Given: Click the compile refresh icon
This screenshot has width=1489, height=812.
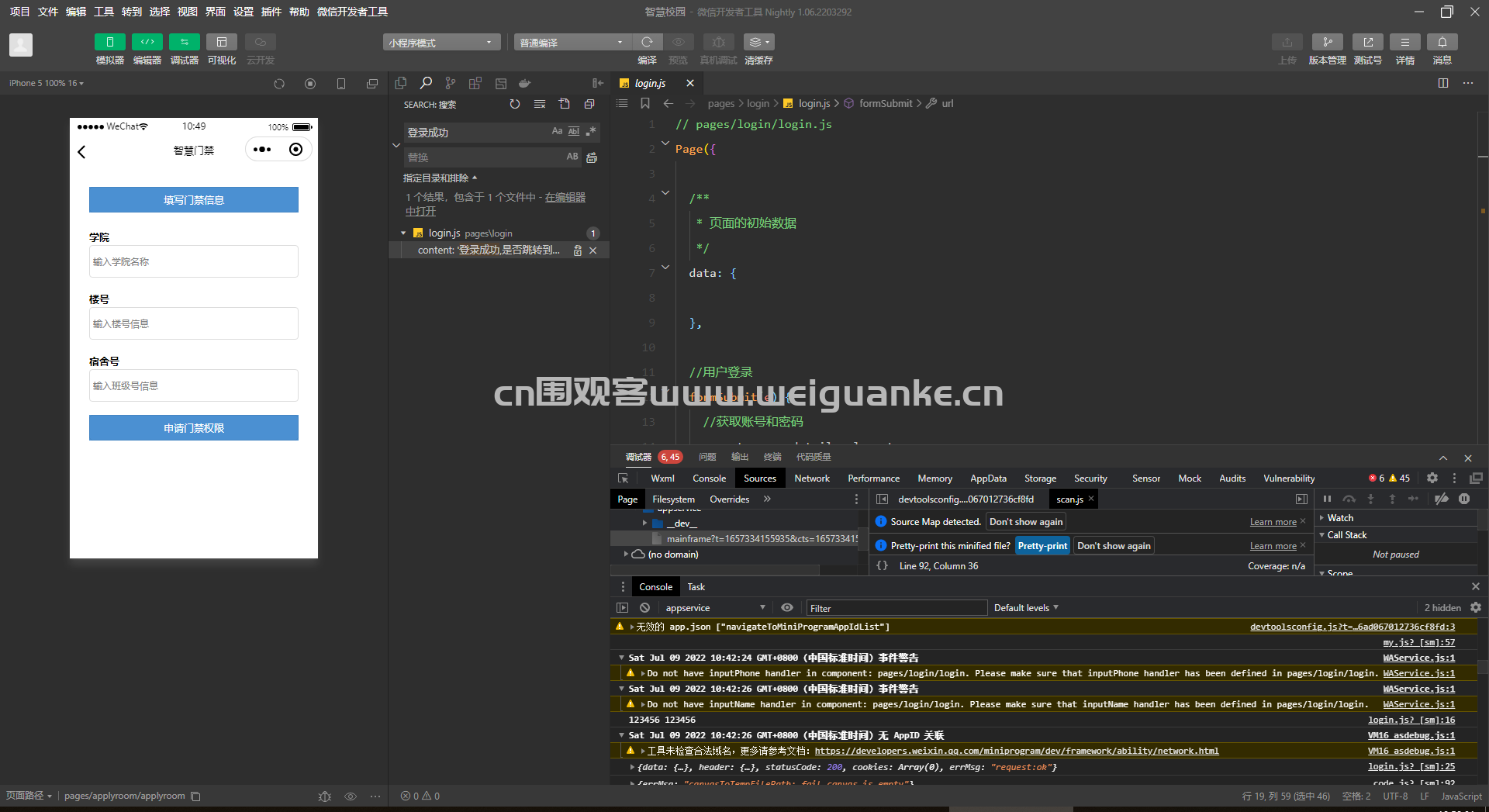Looking at the screenshot, I should tap(647, 42).
